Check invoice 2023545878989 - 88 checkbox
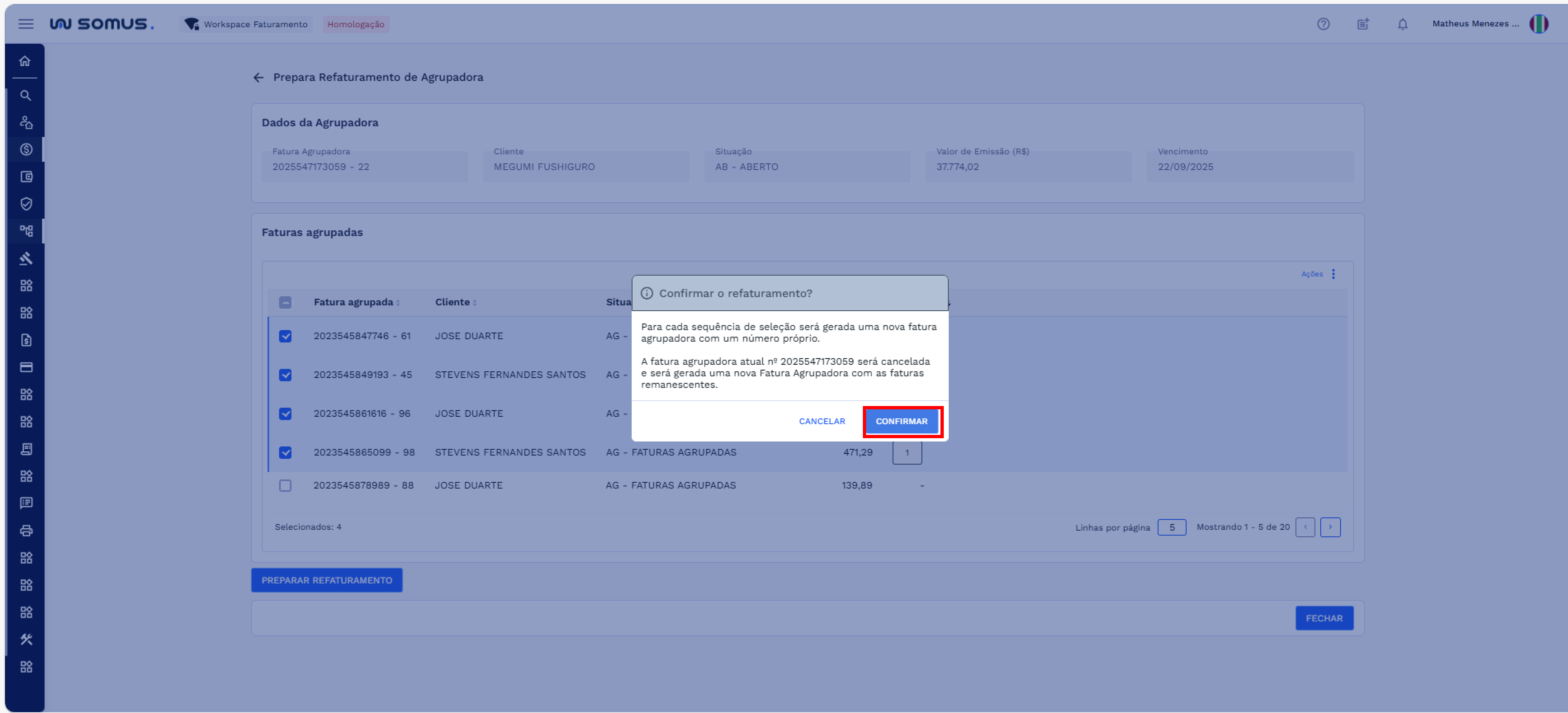 [285, 486]
